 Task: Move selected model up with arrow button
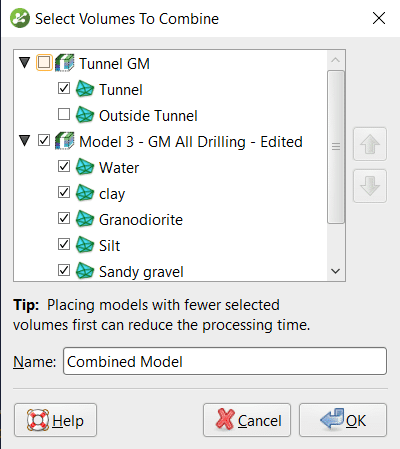(x=370, y=144)
